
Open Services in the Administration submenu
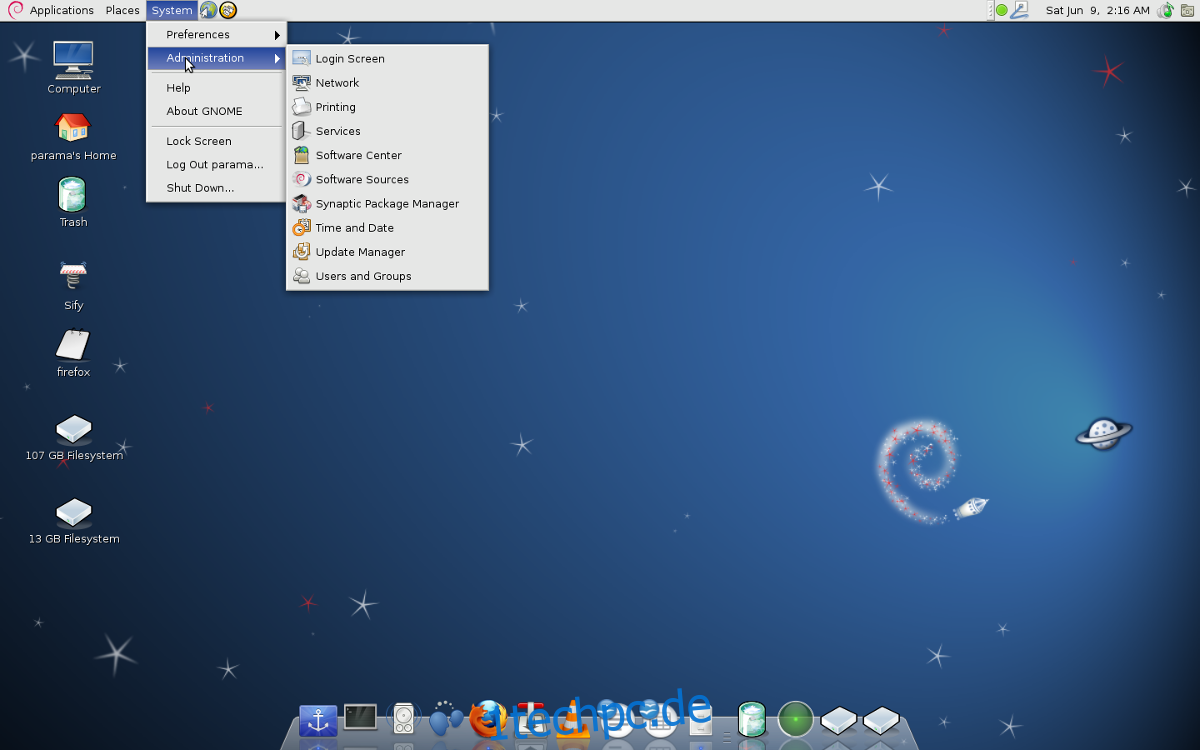[387, 131]
